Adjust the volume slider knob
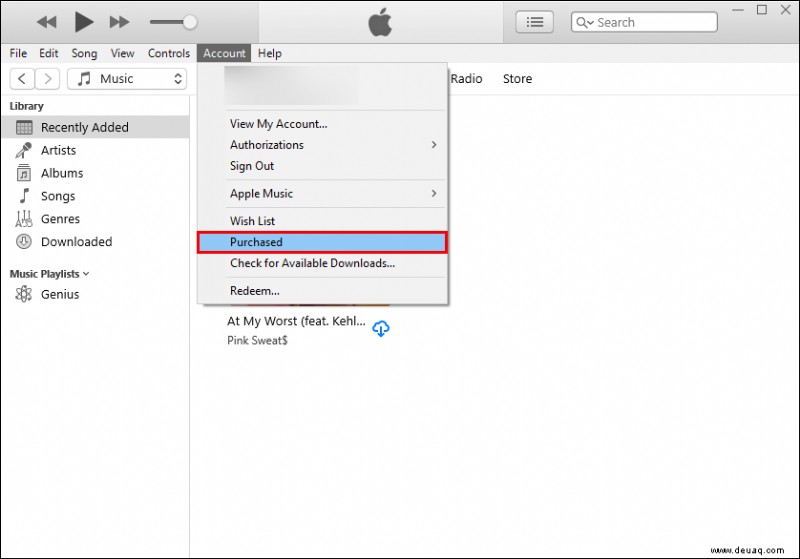The image size is (800, 559). coord(190,22)
